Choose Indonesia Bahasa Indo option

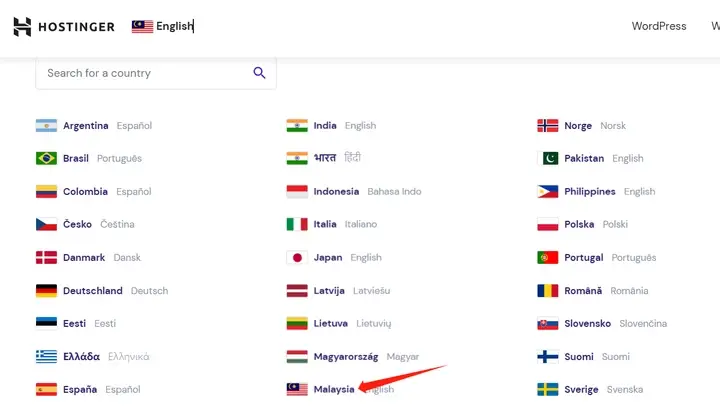[x=354, y=191]
